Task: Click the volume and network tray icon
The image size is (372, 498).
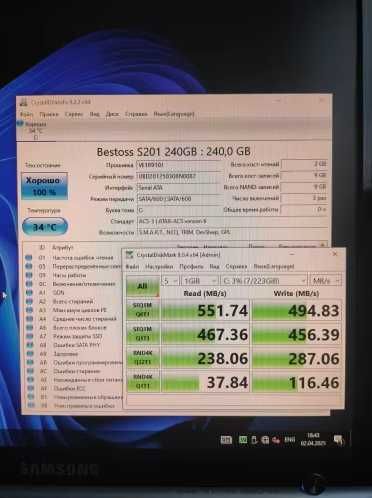Action: [276, 440]
